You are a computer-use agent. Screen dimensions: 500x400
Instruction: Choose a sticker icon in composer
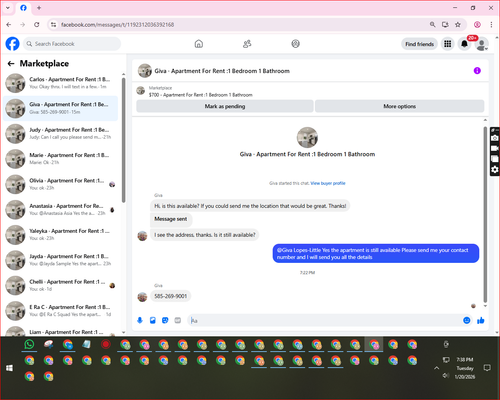(165, 320)
